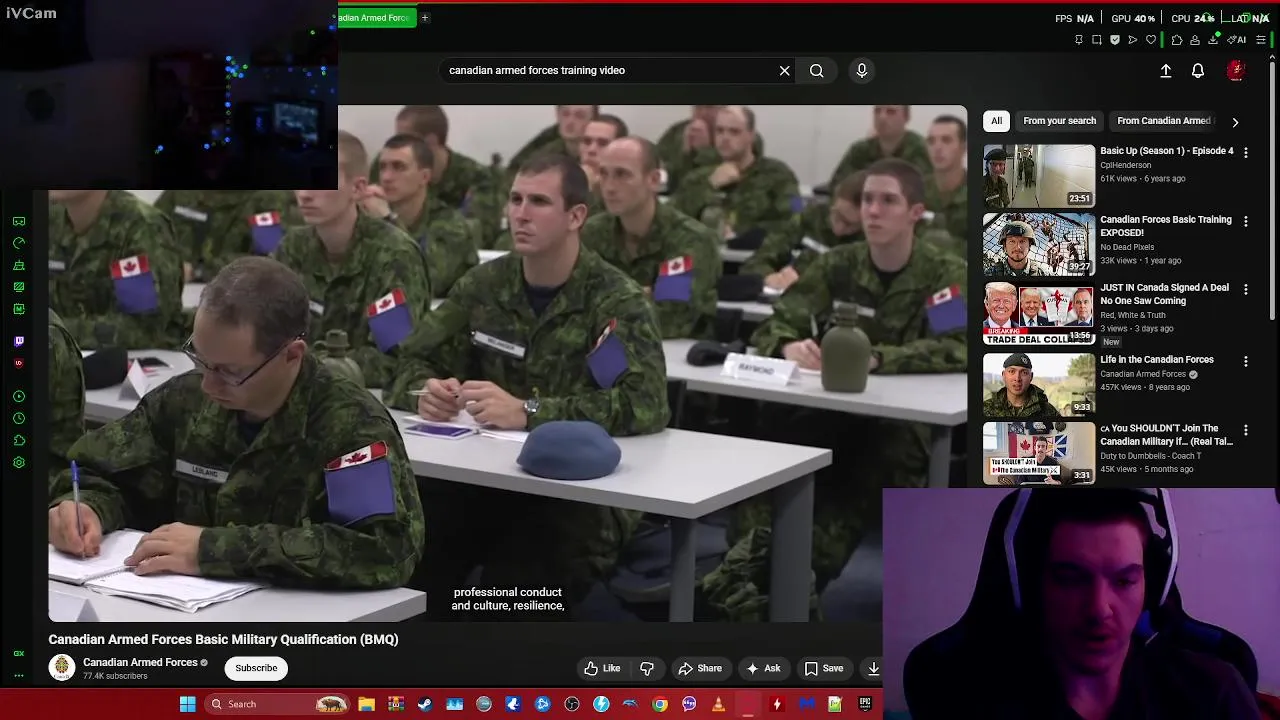Select the All filter chip

point(997,121)
